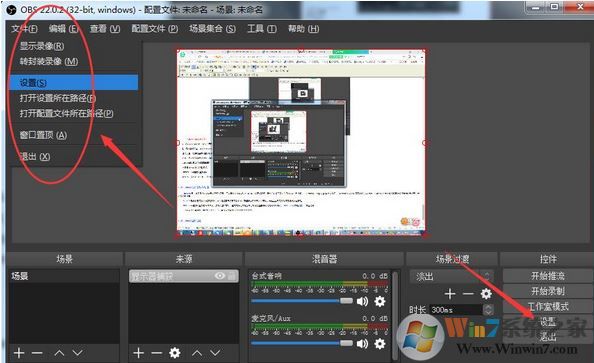
Task: Open the 工具(T) menu
Action: [262, 29]
